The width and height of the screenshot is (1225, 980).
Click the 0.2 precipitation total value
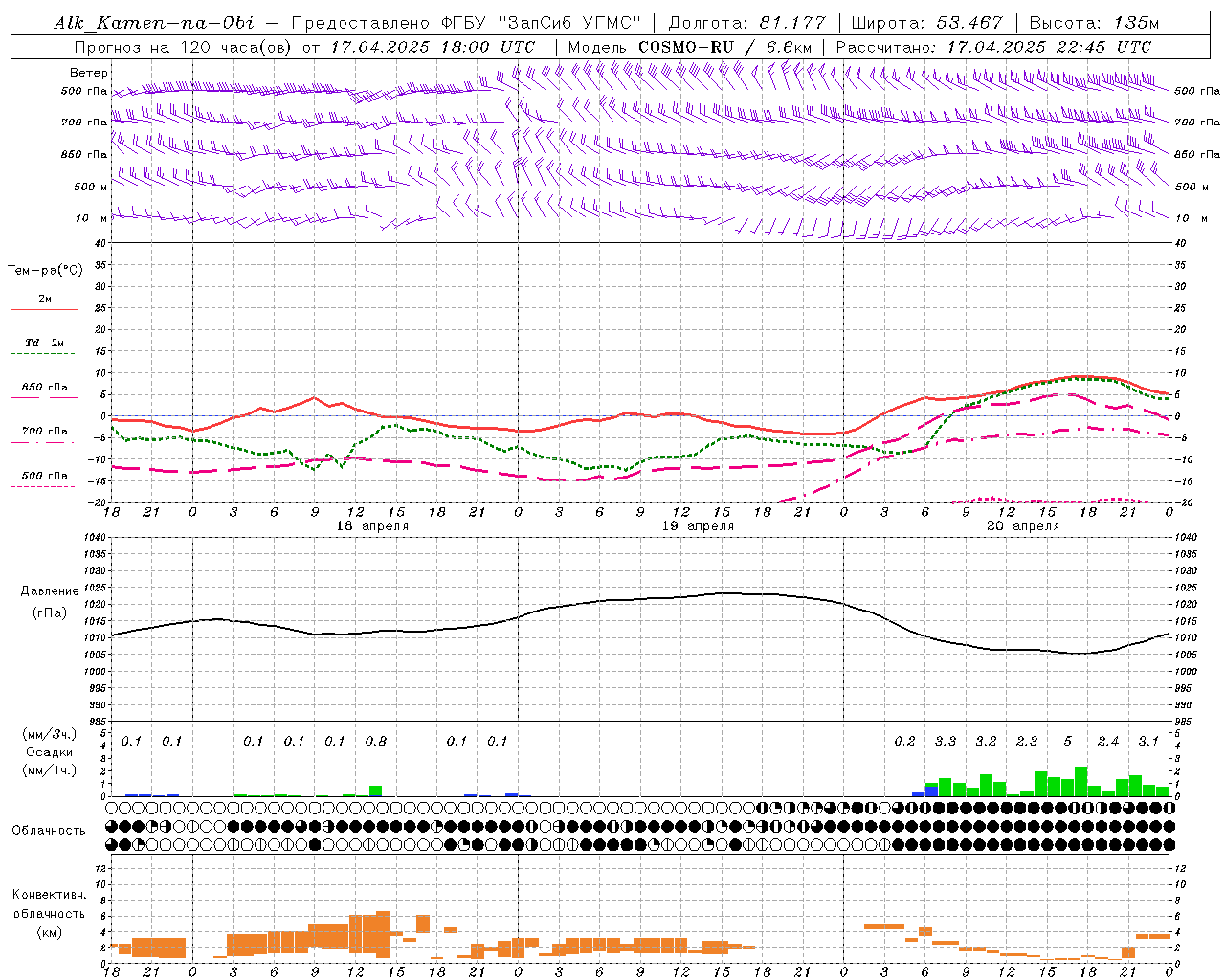click(x=905, y=741)
